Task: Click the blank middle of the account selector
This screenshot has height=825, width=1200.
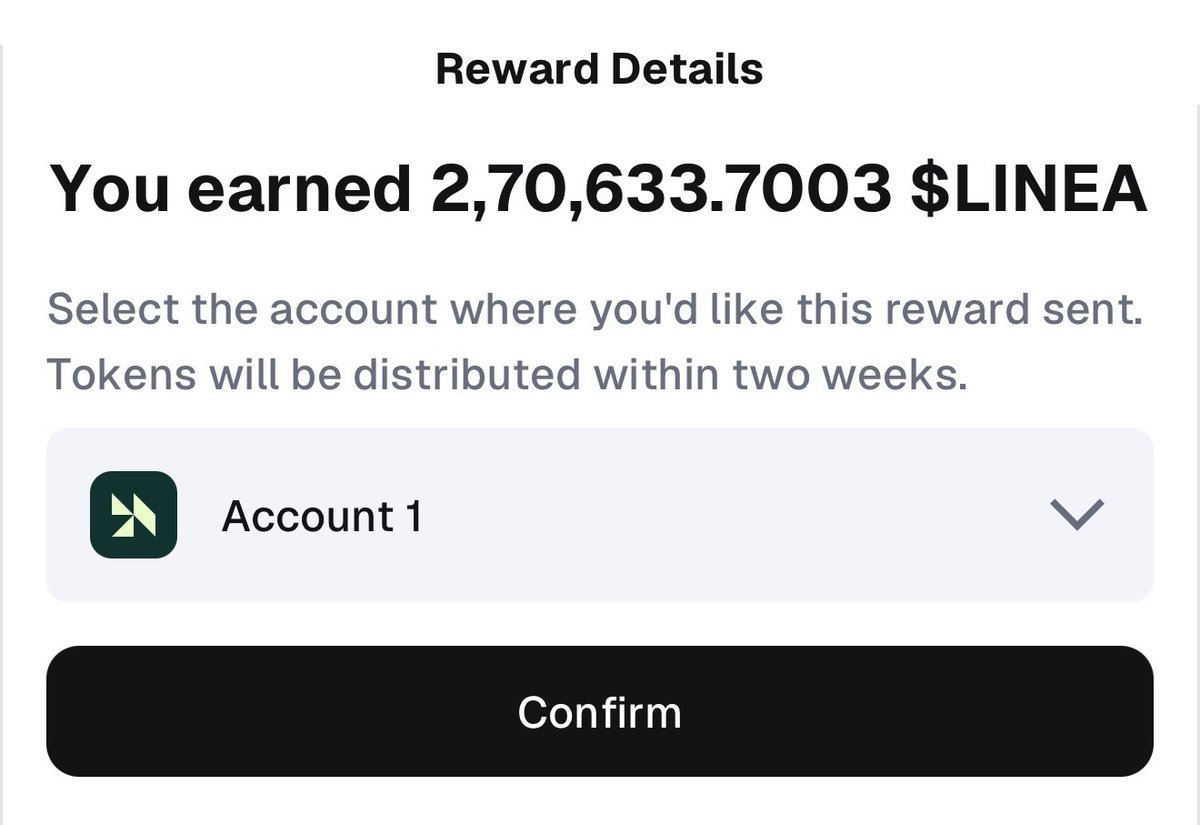Action: point(700,515)
